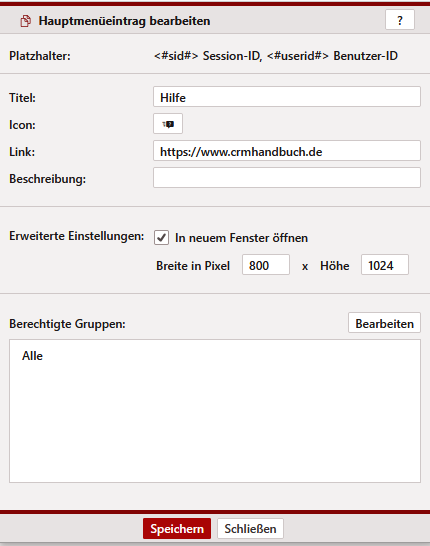Focus the Höhe field showing 1024

(x=385, y=265)
